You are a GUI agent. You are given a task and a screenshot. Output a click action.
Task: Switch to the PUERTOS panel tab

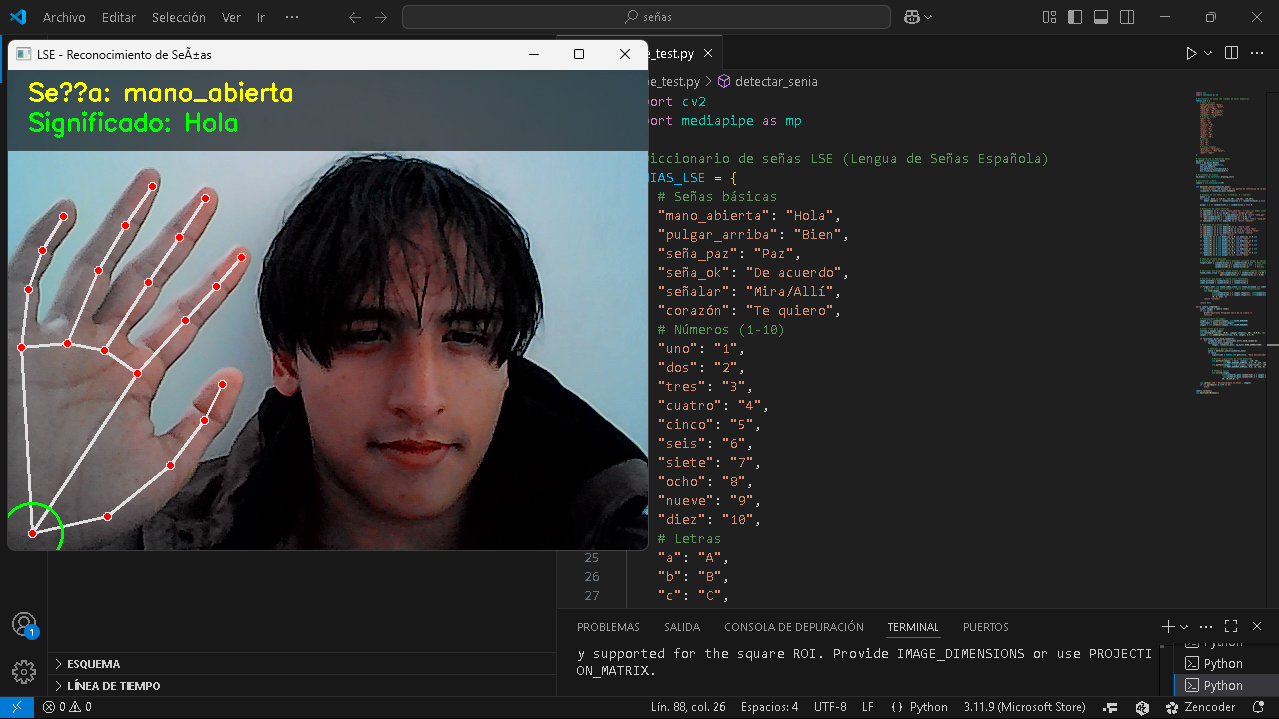(x=986, y=627)
